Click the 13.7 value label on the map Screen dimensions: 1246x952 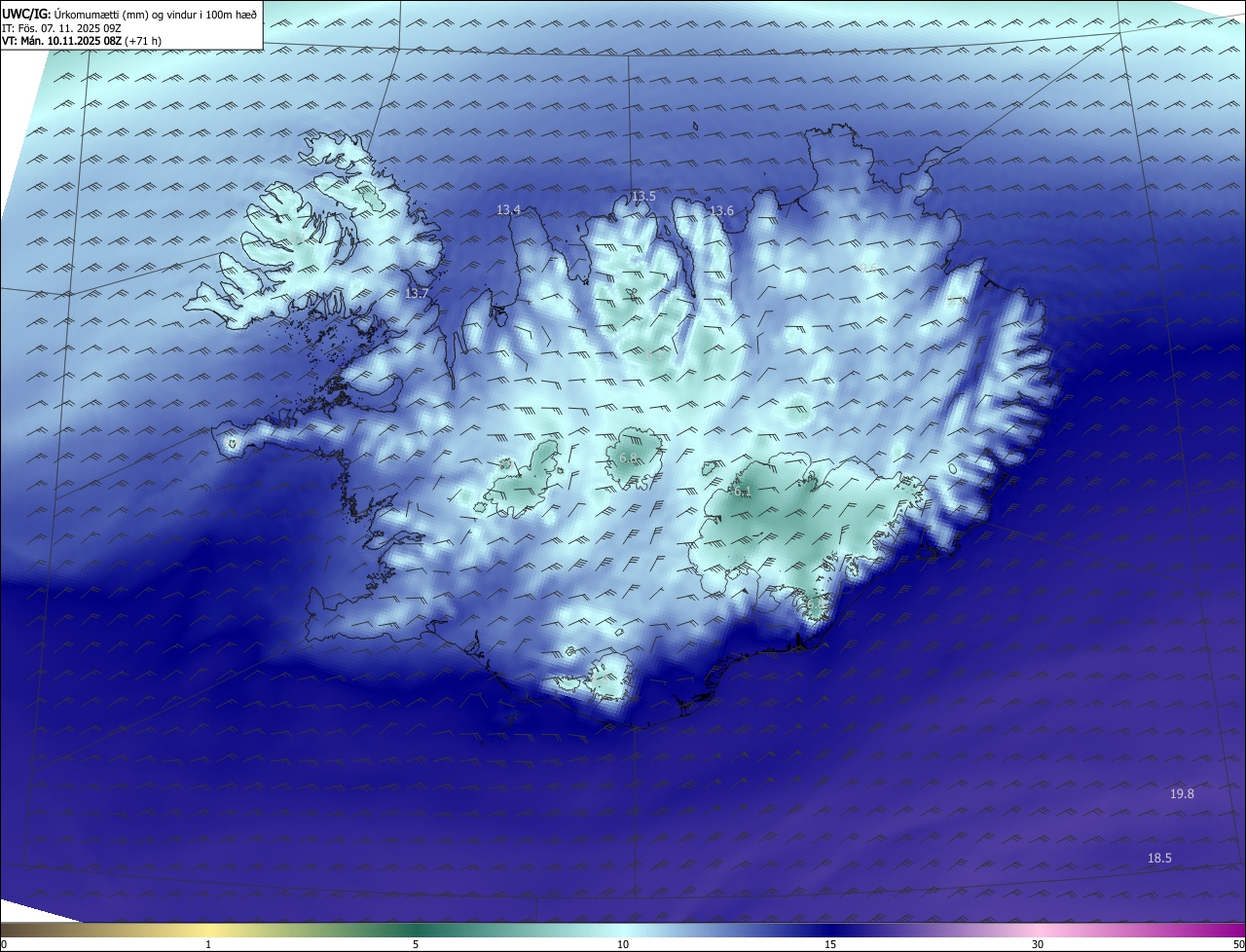pos(417,292)
